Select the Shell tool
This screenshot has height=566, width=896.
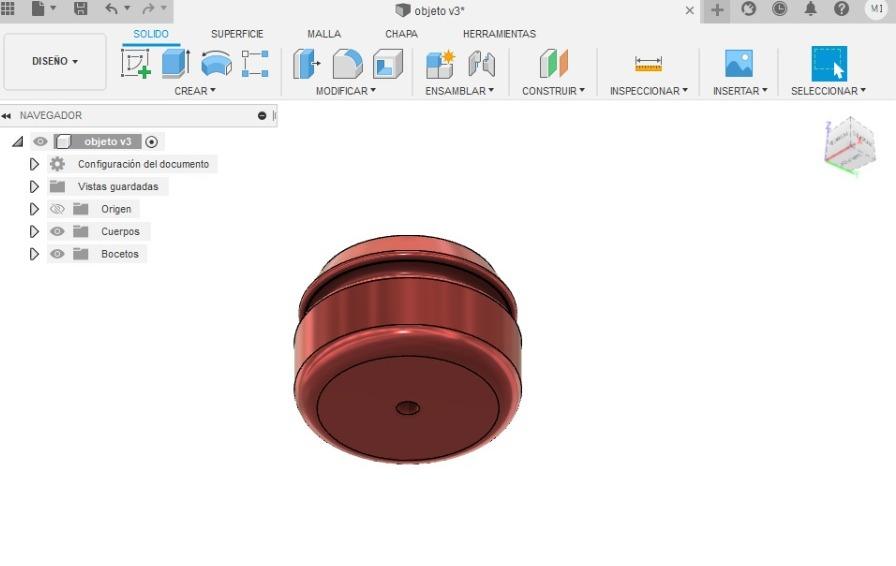pyautogui.click(x=388, y=63)
